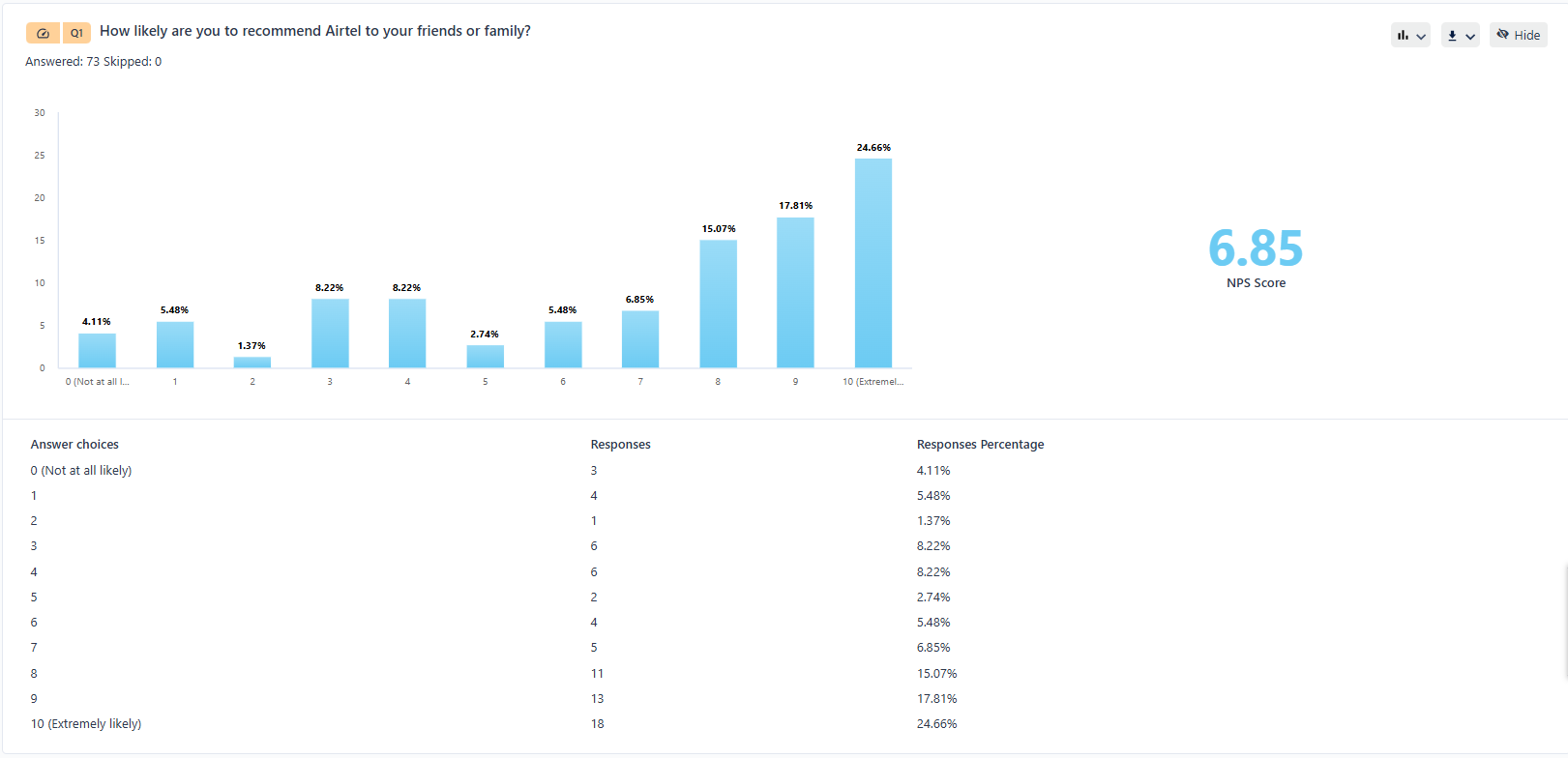Click the 17.81% bar for score 9
1568x758 pixels.
click(x=795, y=292)
